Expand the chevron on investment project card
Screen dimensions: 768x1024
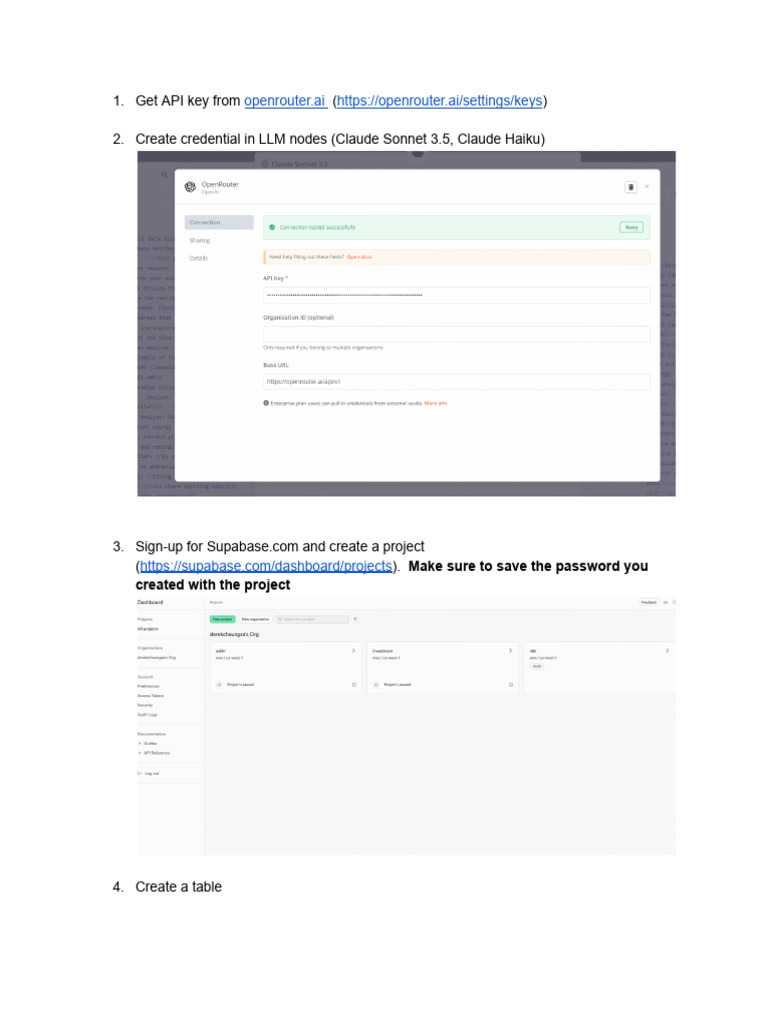511,650
